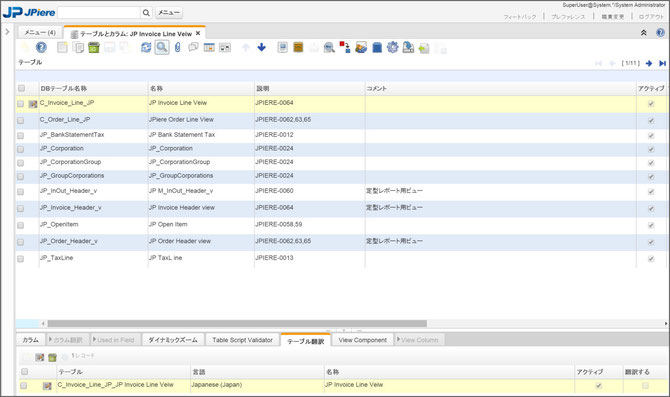The image size is (670, 397).
Task: Open the Report icon
Action: (x=282, y=47)
